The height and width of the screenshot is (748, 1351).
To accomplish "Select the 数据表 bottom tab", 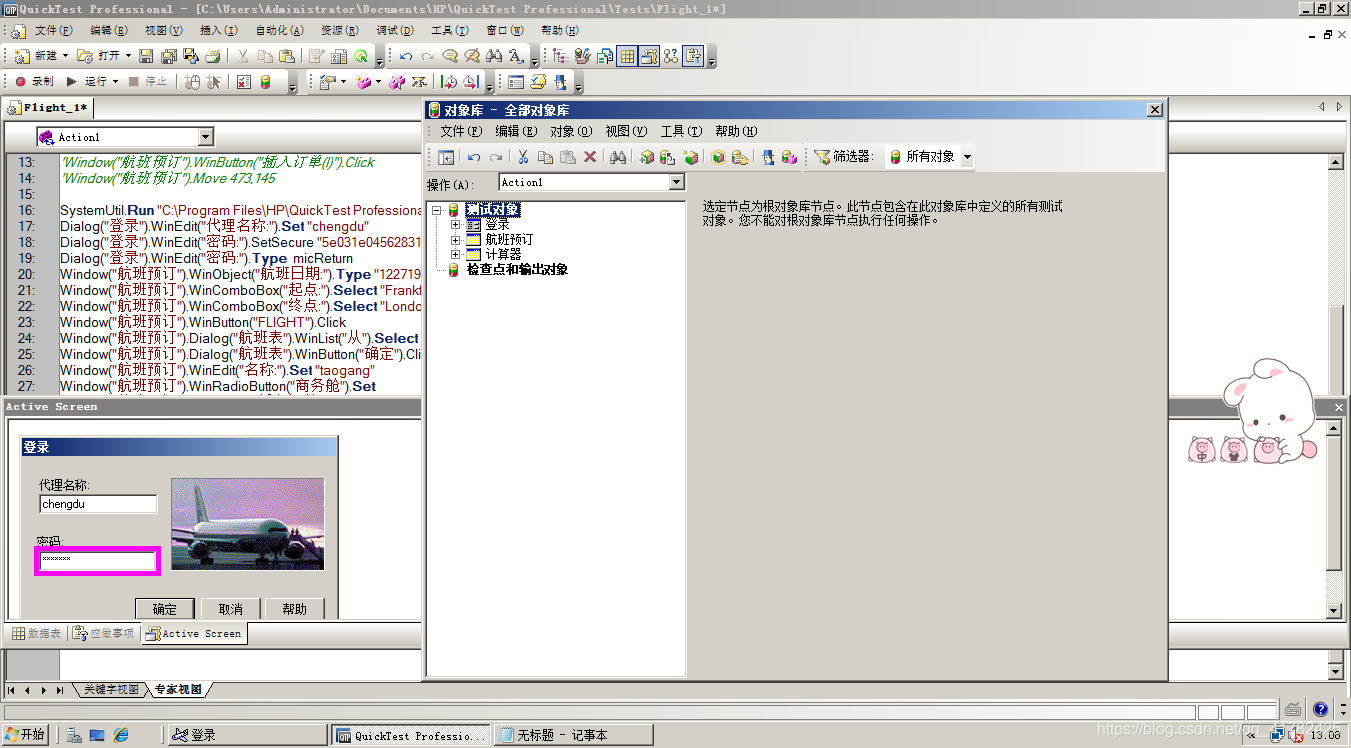I will (37, 634).
